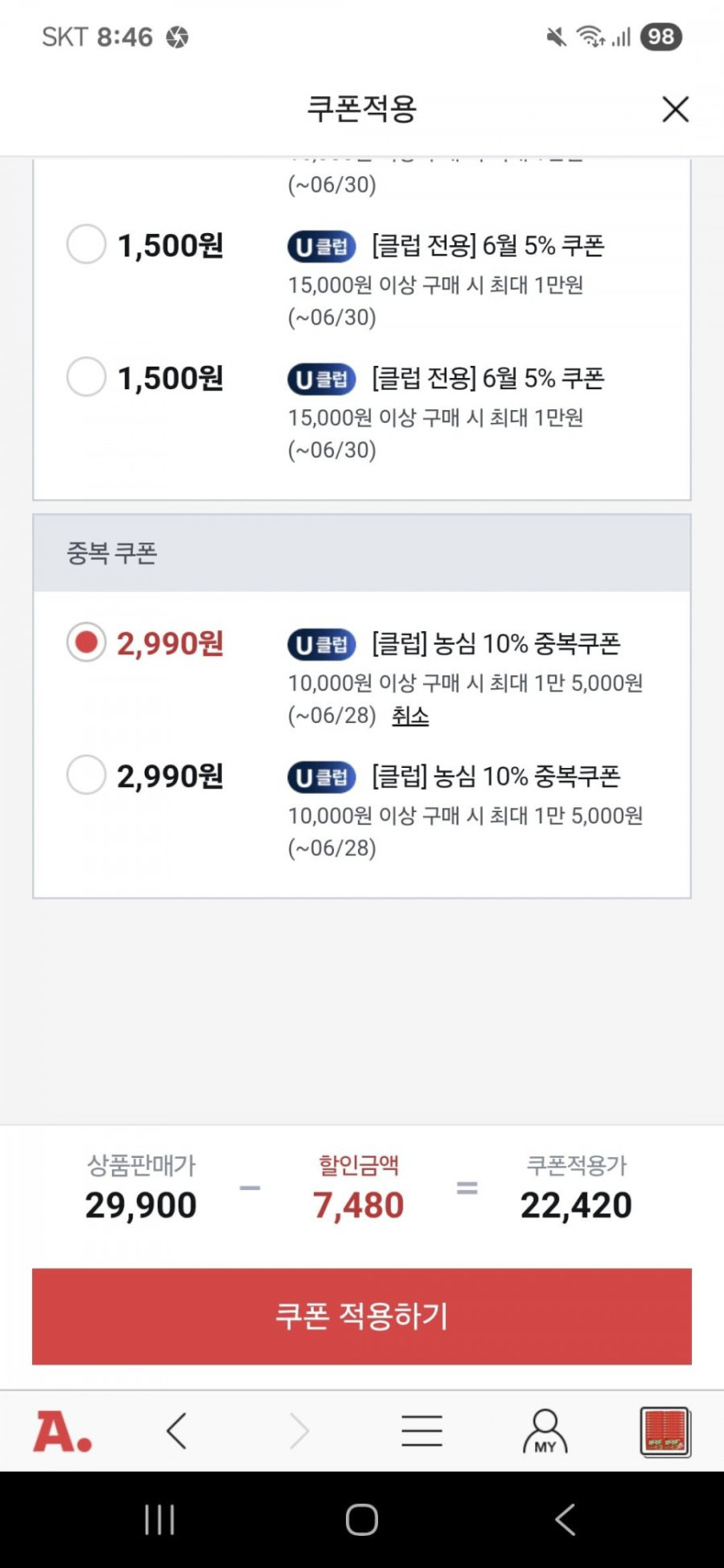This screenshot has height=1568, width=724.
Task: Tap the red 할인금액 7,480 amount
Action: click(x=358, y=1205)
